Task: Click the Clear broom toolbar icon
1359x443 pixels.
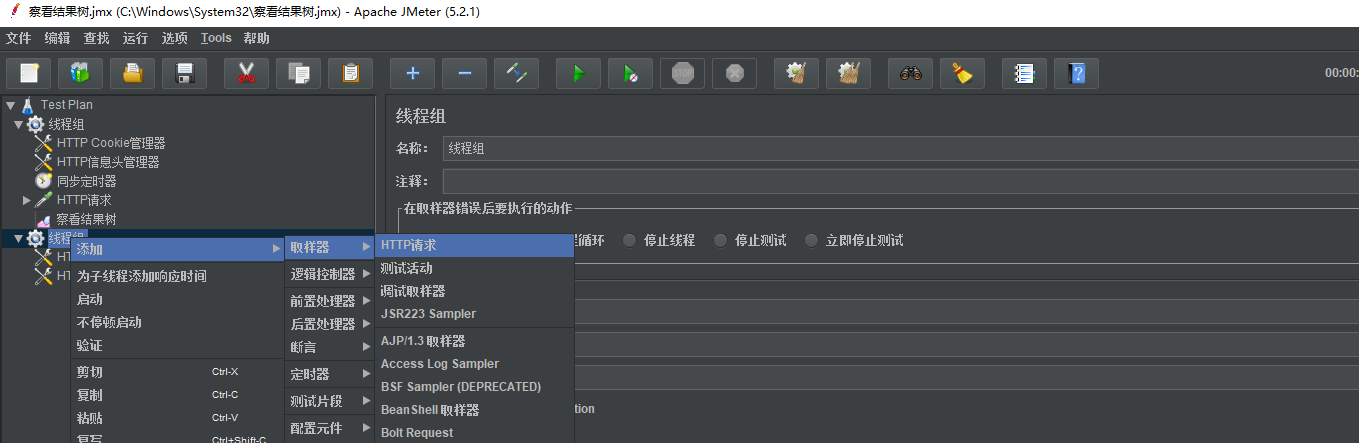Action: point(796,73)
